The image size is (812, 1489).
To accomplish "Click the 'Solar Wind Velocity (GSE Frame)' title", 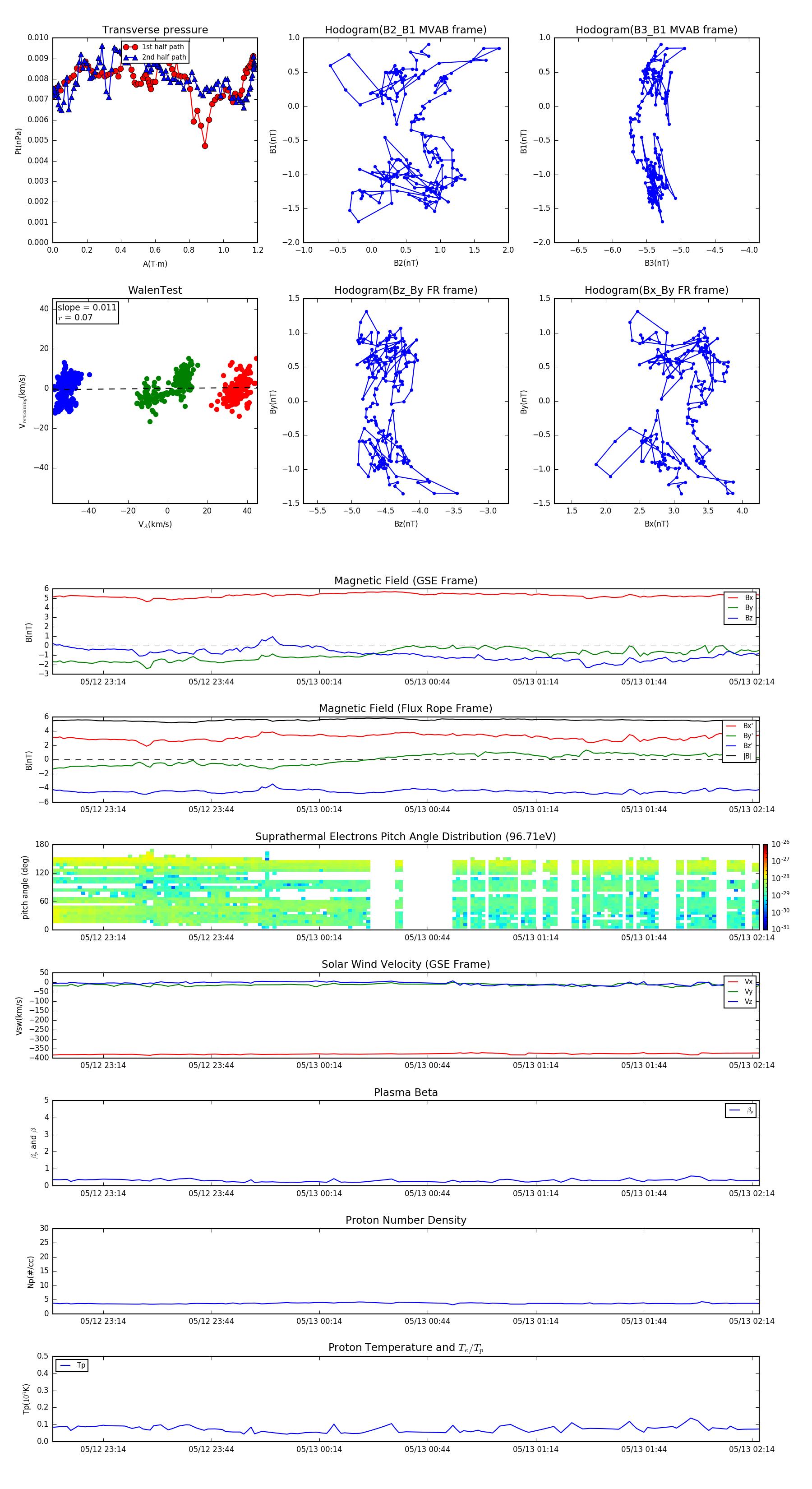I will click(x=406, y=964).
